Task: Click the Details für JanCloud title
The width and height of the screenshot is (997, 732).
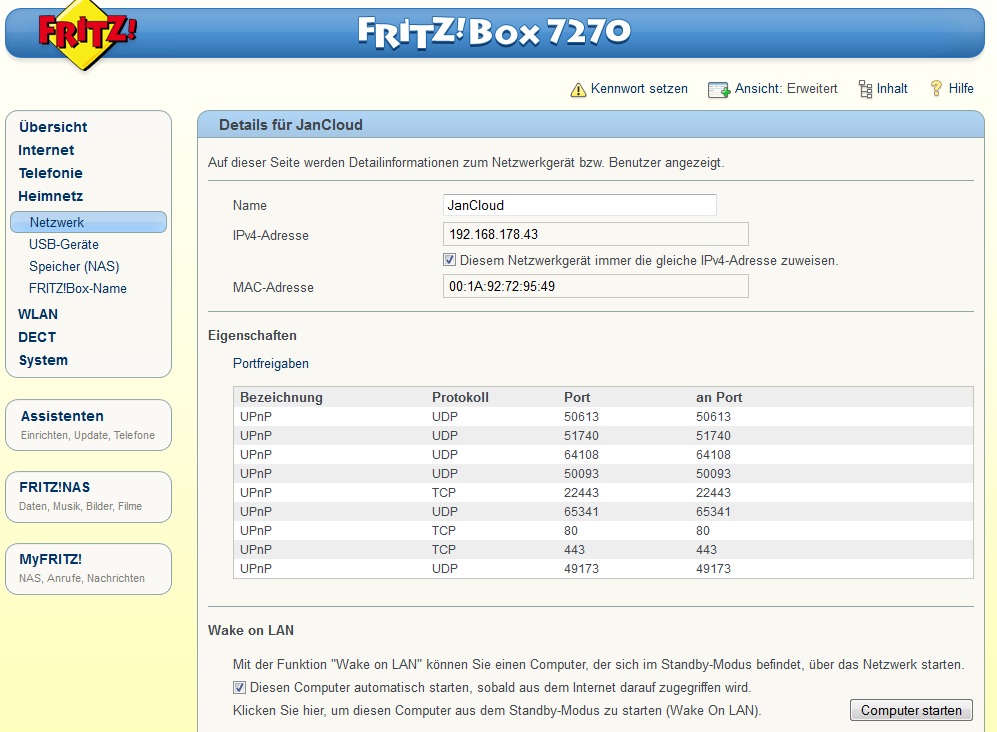Action: click(291, 125)
